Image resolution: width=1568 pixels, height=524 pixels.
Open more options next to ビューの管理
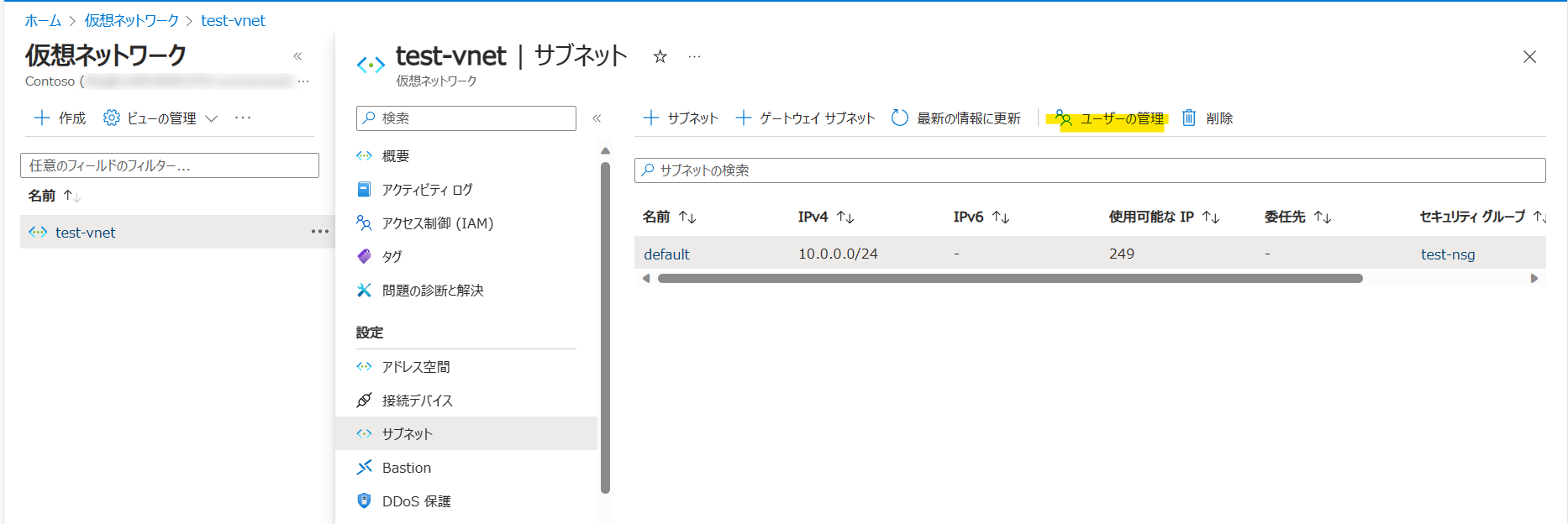[x=243, y=118]
